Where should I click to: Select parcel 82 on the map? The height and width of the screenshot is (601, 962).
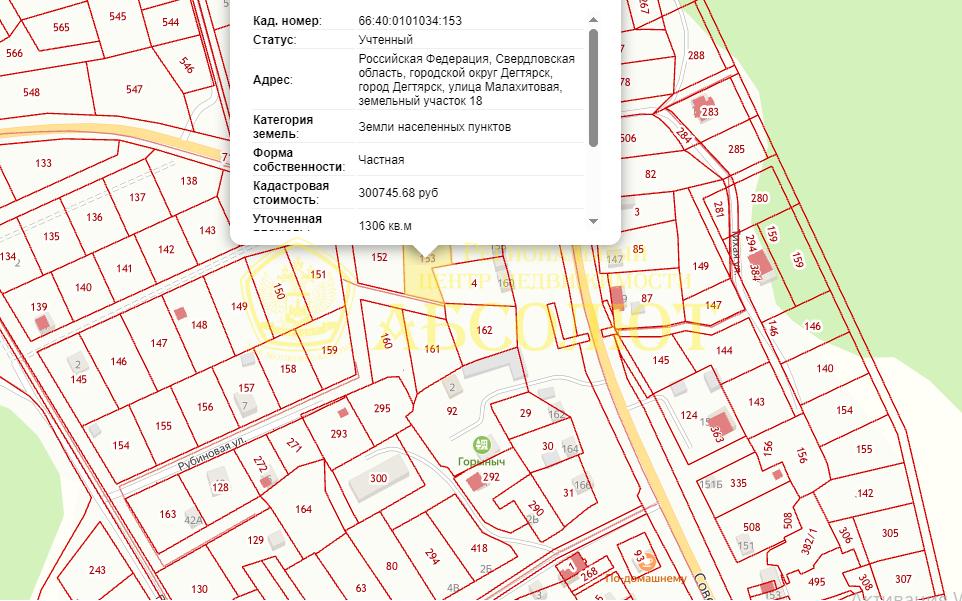(x=651, y=174)
